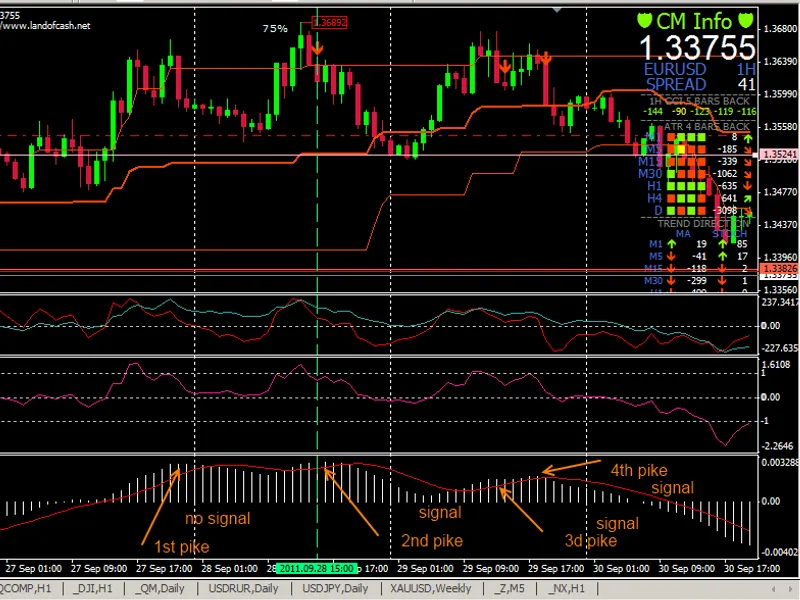Select the 1.35241 price level label
Screen dimensions: 800x600
pyautogui.click(x=780, y=154)
